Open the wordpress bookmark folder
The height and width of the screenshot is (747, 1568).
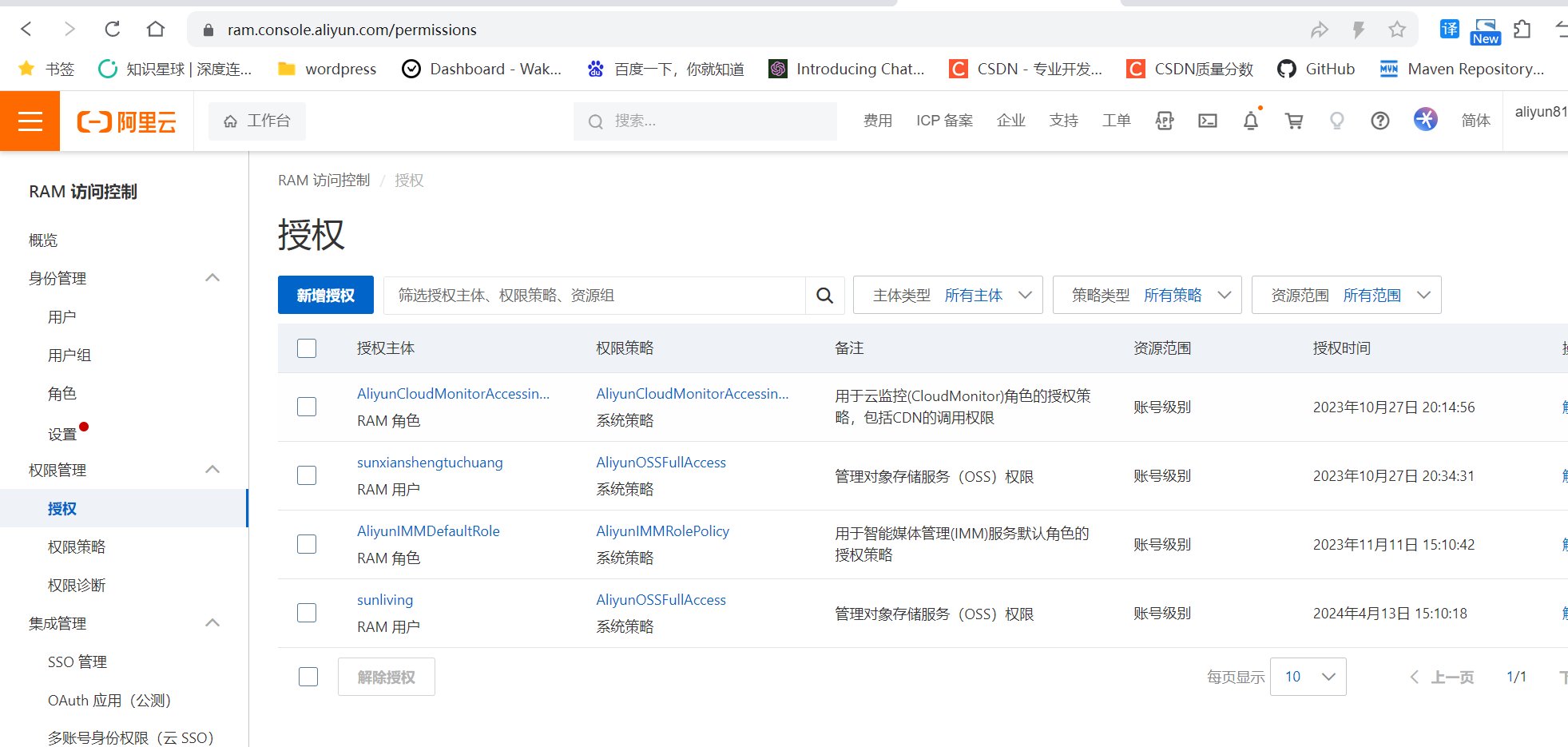click(x=327, y=70)
